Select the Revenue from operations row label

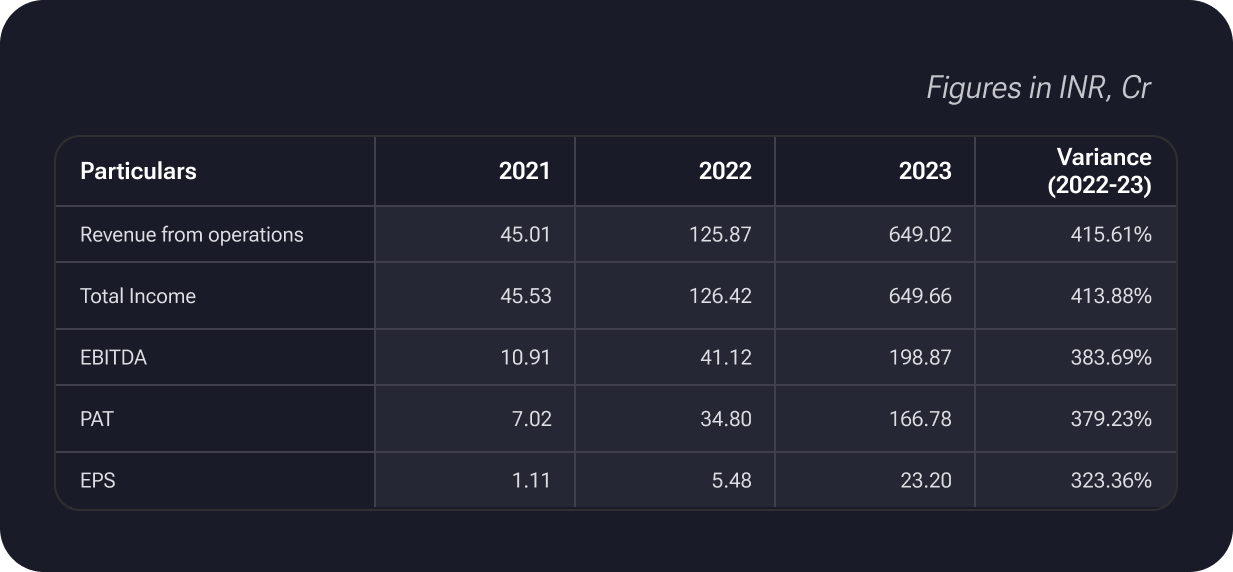(x=191, y=235)
